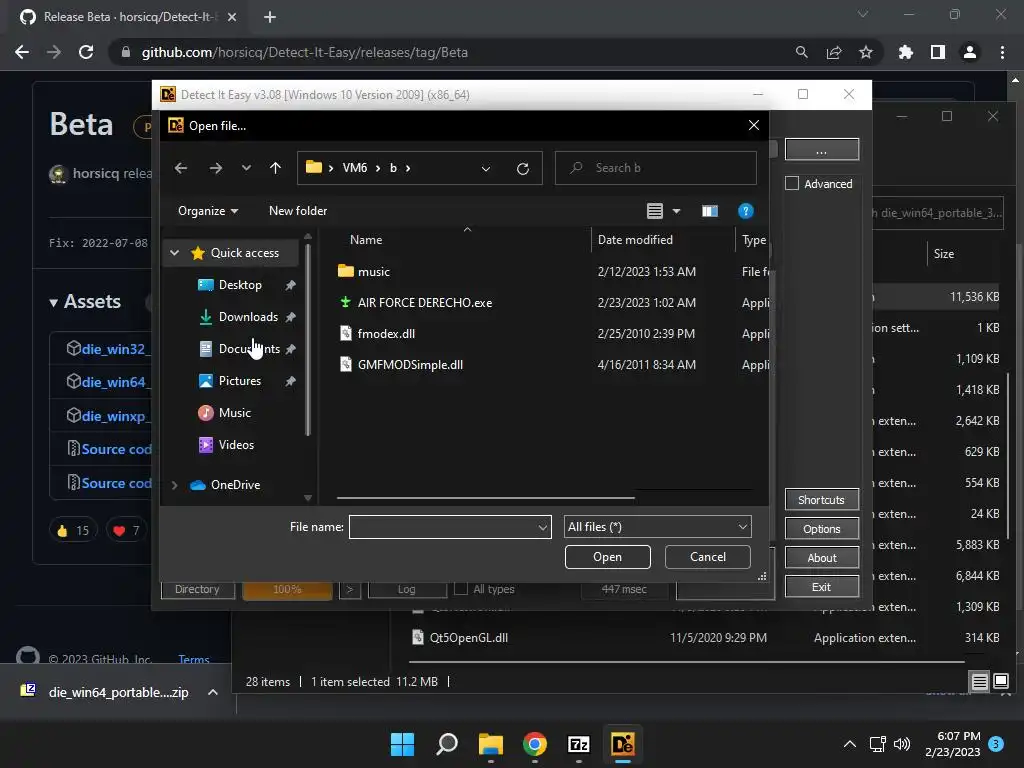The width and height of the screenshot is (1024, 768).
Task: Open the view options dropdown arrow
Action: [x=677, y=211]
